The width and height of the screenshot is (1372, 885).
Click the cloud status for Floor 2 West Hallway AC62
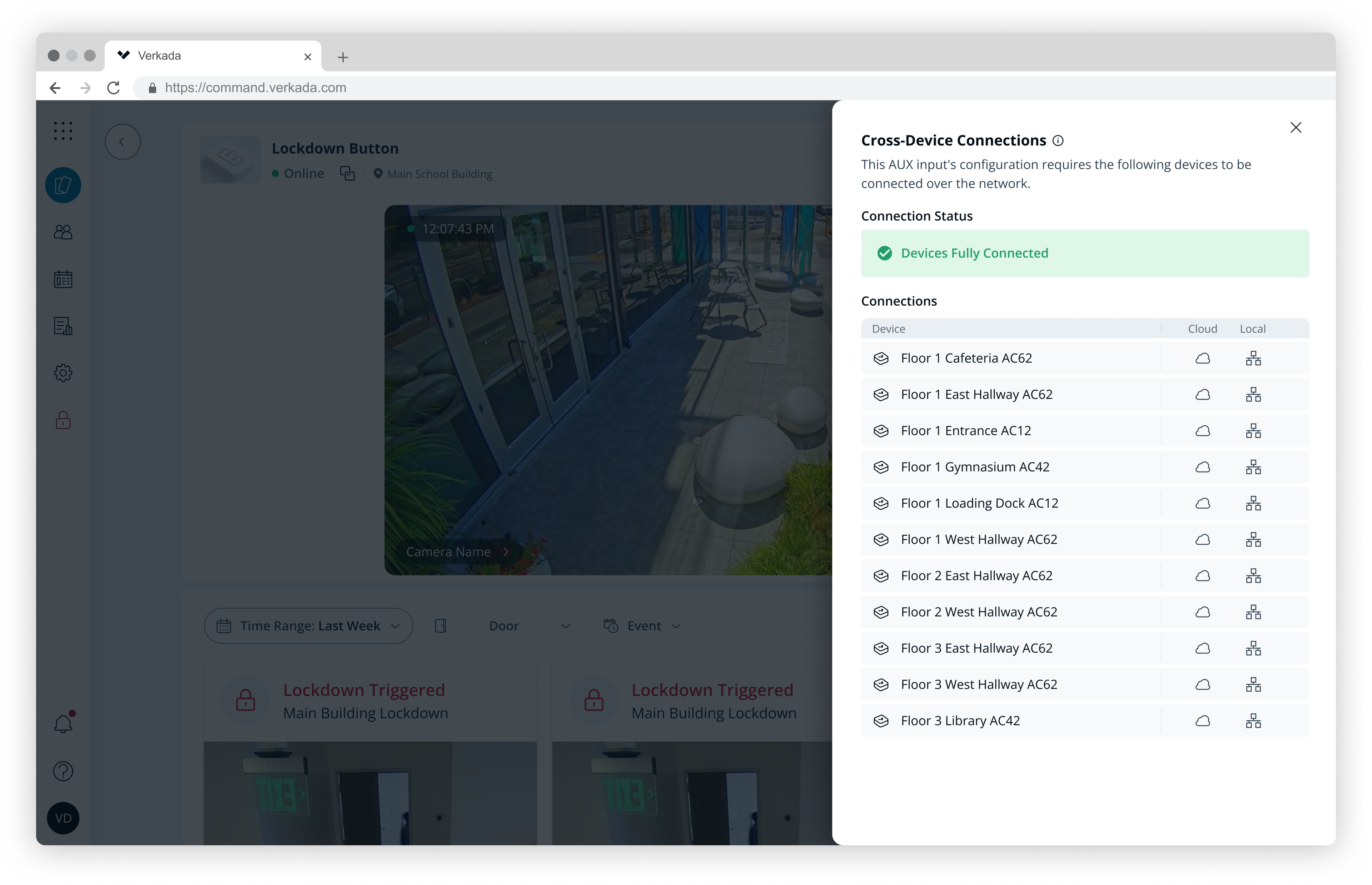pyautogui.click(x=1203, y=612)
